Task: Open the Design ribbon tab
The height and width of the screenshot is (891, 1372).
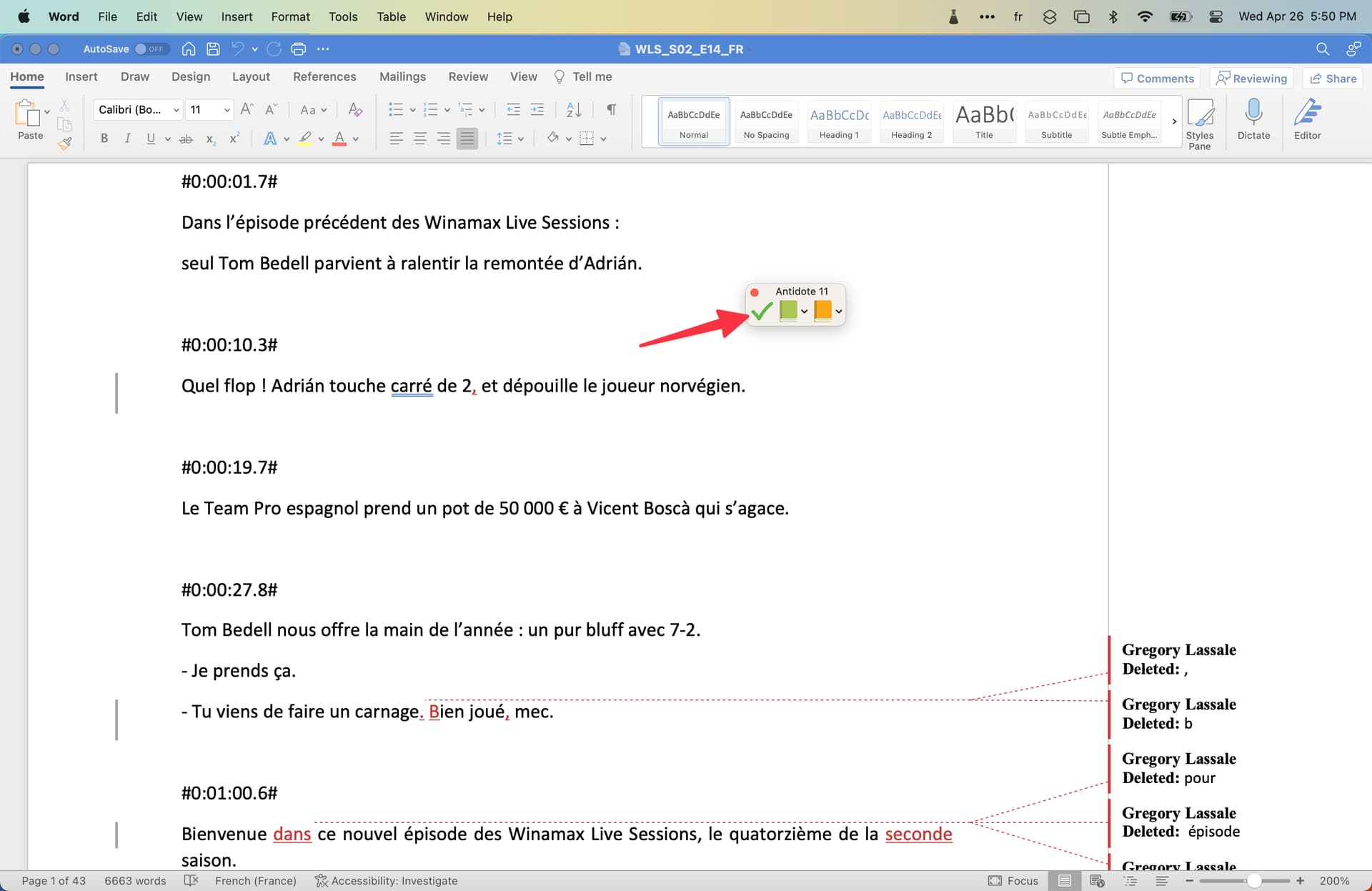Action: 191,76
